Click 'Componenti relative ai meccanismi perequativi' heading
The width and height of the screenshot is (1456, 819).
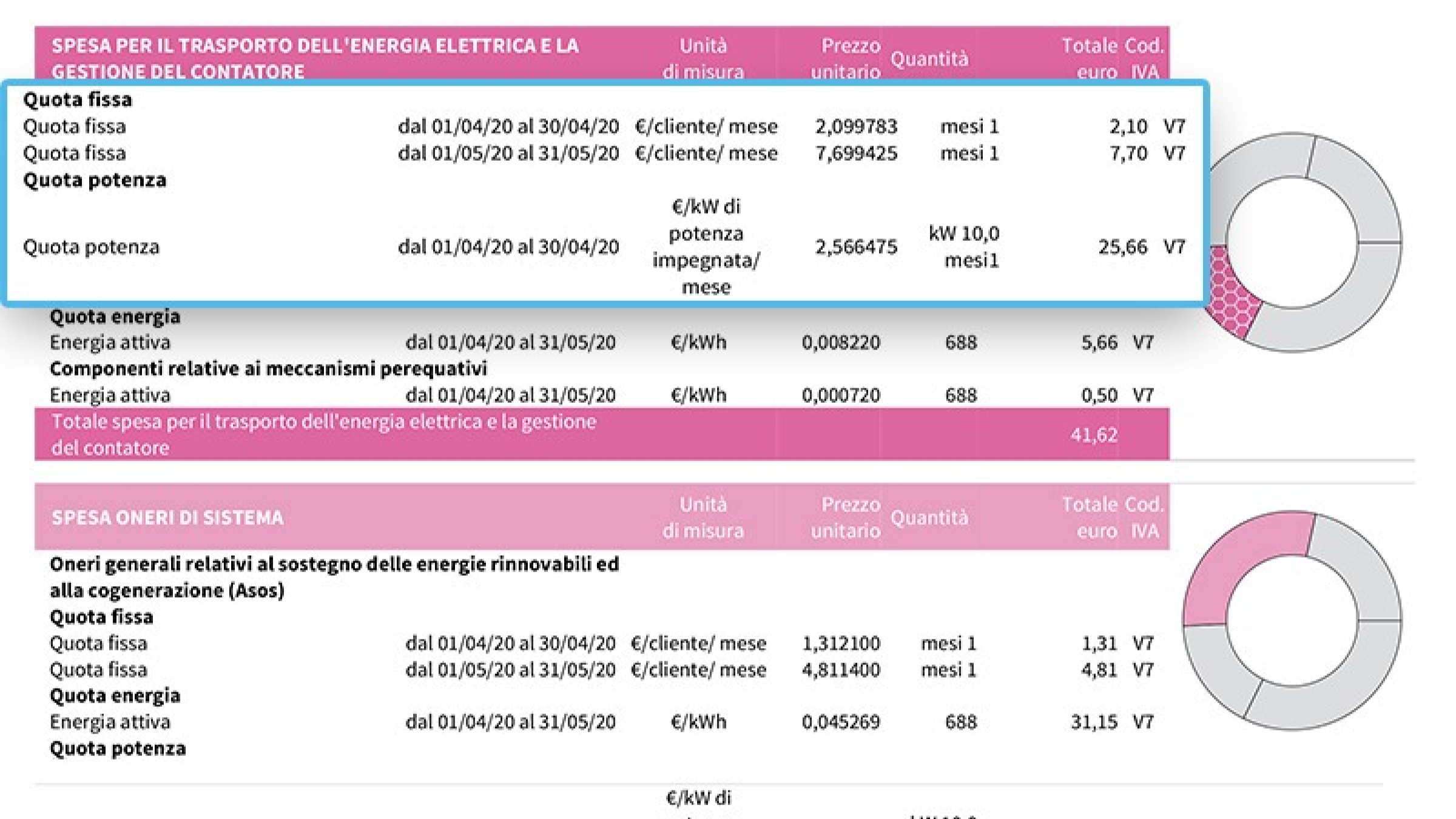click(268, 369)
